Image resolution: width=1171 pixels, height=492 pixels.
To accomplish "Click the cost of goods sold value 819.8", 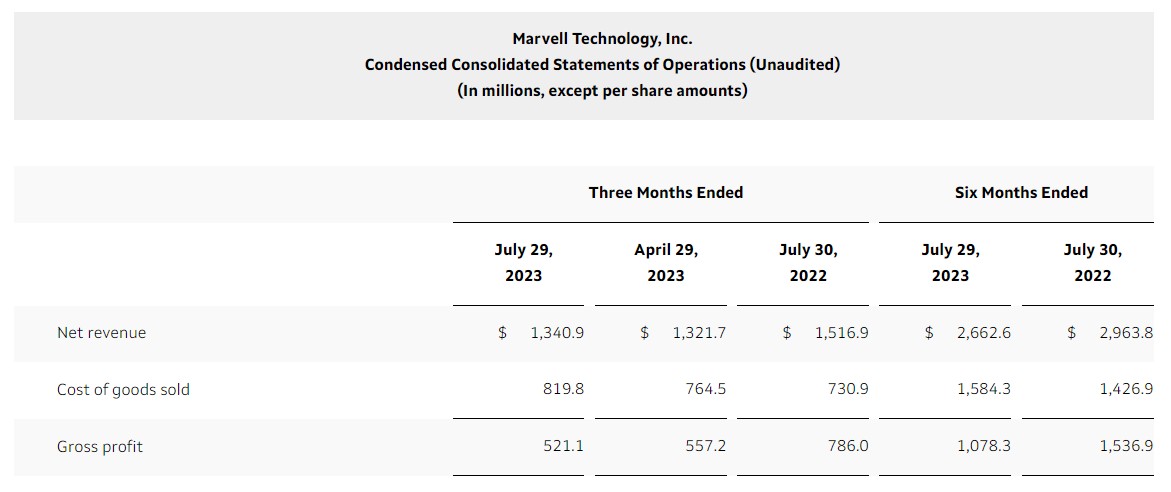I will (x=563, y=390).
